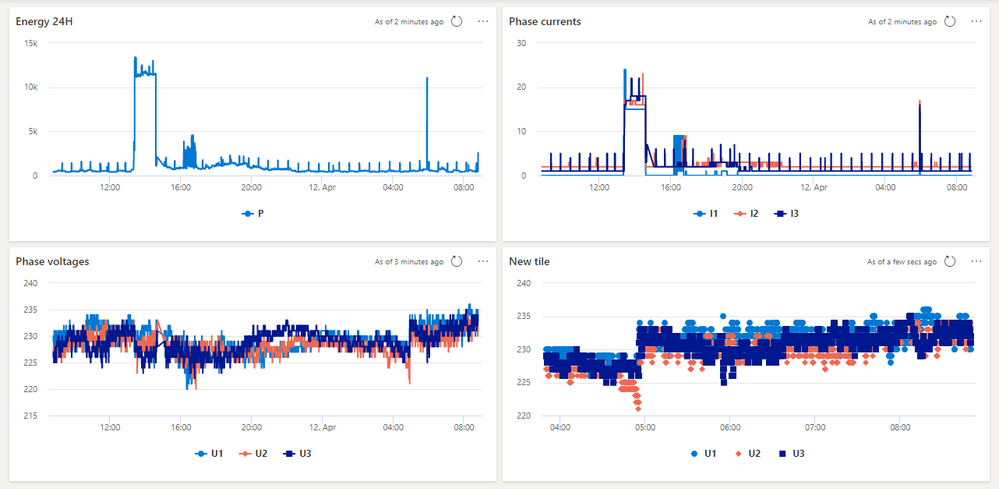Open Energy 24H tile more options menu
The image size is (999, 489).
[x=483, y=21]
